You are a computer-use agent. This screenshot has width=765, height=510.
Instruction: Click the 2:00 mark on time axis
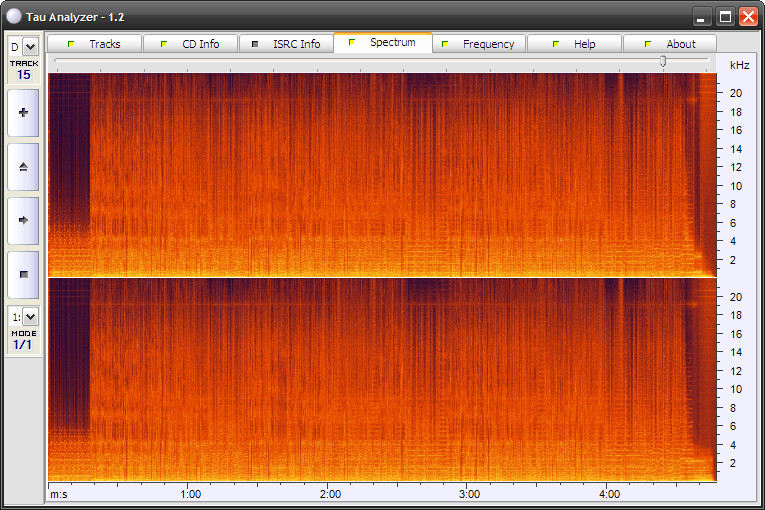coord(330,494)
